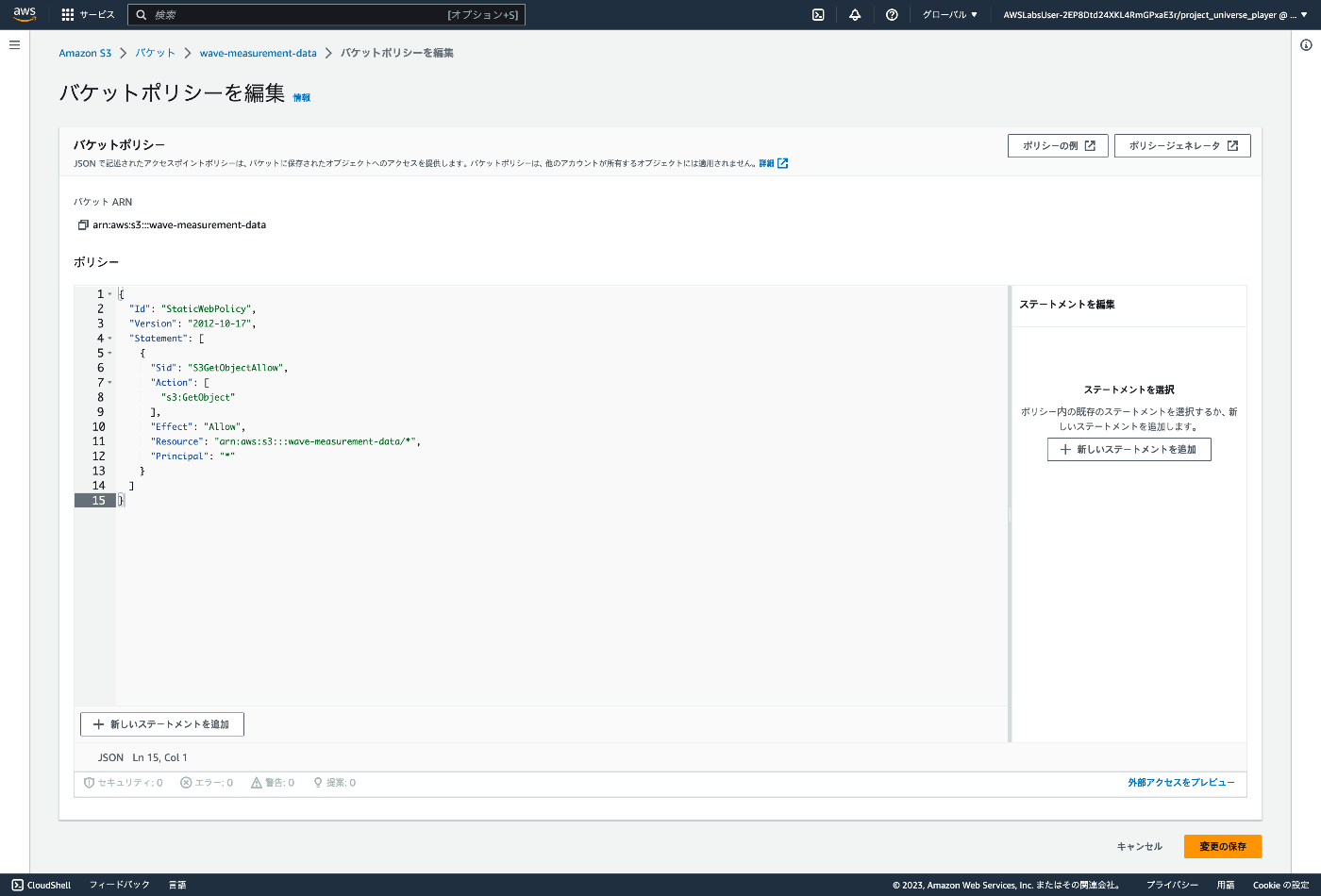Click バケット breadcrumb link
Screen dimensions: 1321x896
(x=155, y=53)
